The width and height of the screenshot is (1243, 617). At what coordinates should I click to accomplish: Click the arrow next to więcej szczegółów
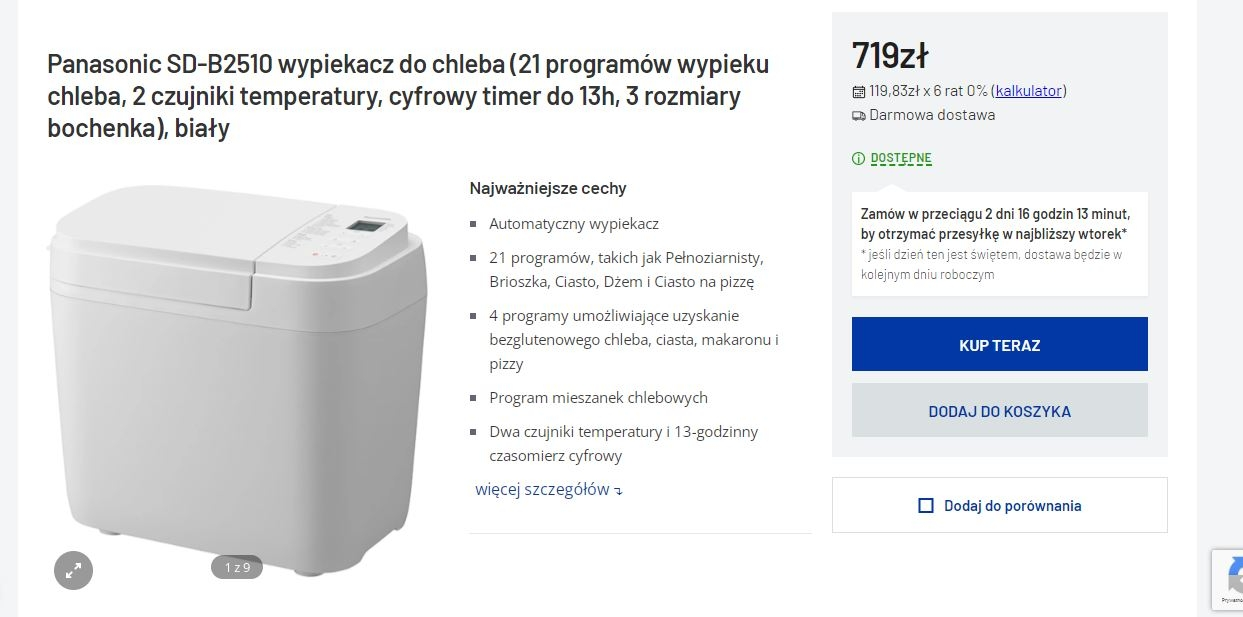click(x=619, y=491)
